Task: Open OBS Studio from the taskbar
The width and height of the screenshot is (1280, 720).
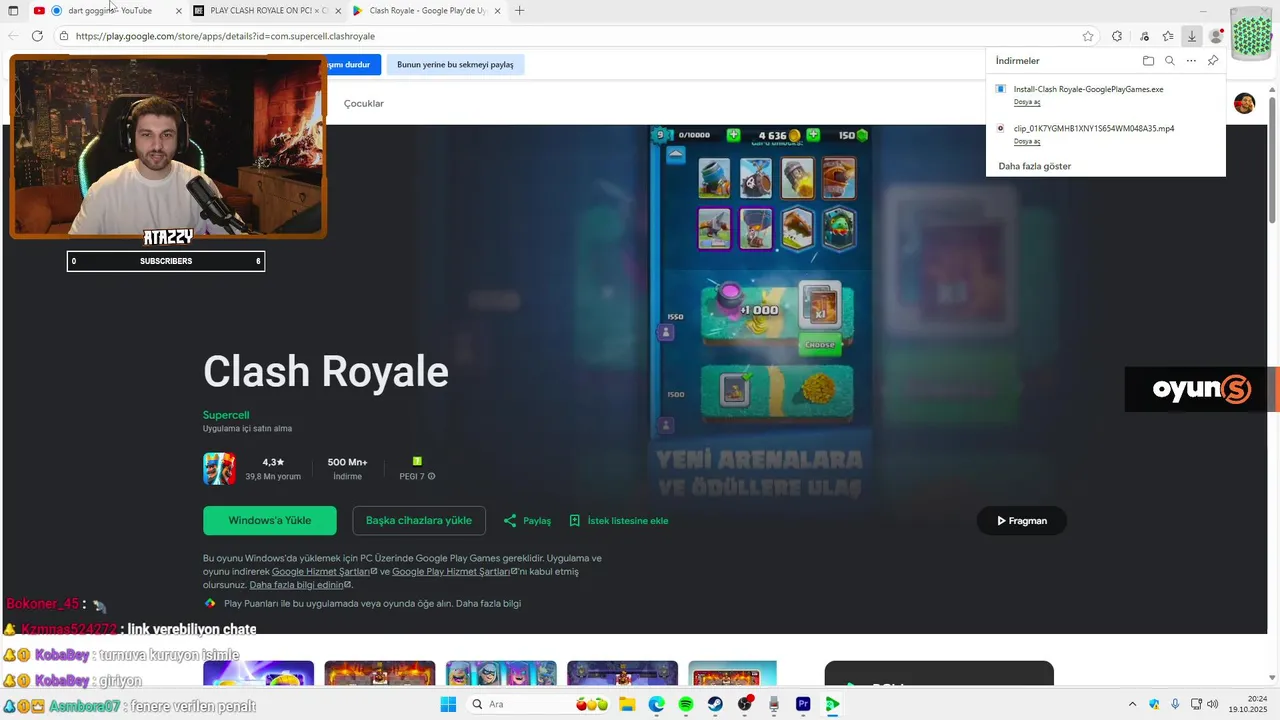Action: click(745, 704)
